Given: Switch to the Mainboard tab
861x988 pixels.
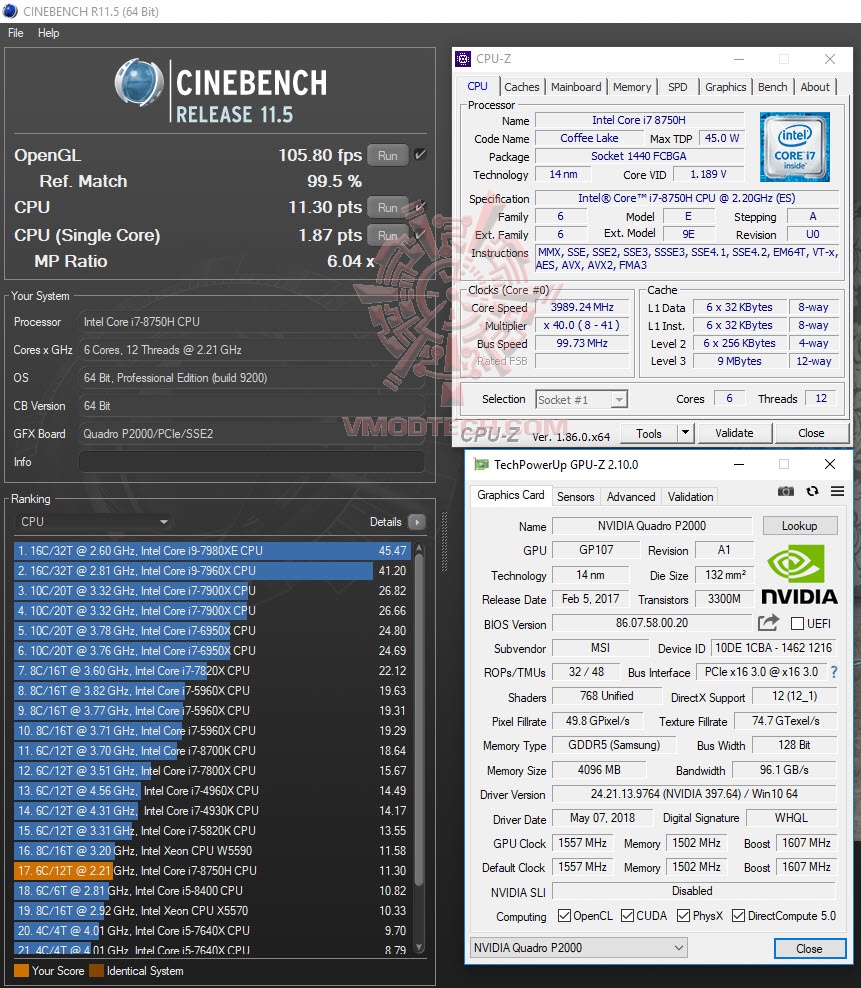Looking at the screenshot, I should coord(576,87).
